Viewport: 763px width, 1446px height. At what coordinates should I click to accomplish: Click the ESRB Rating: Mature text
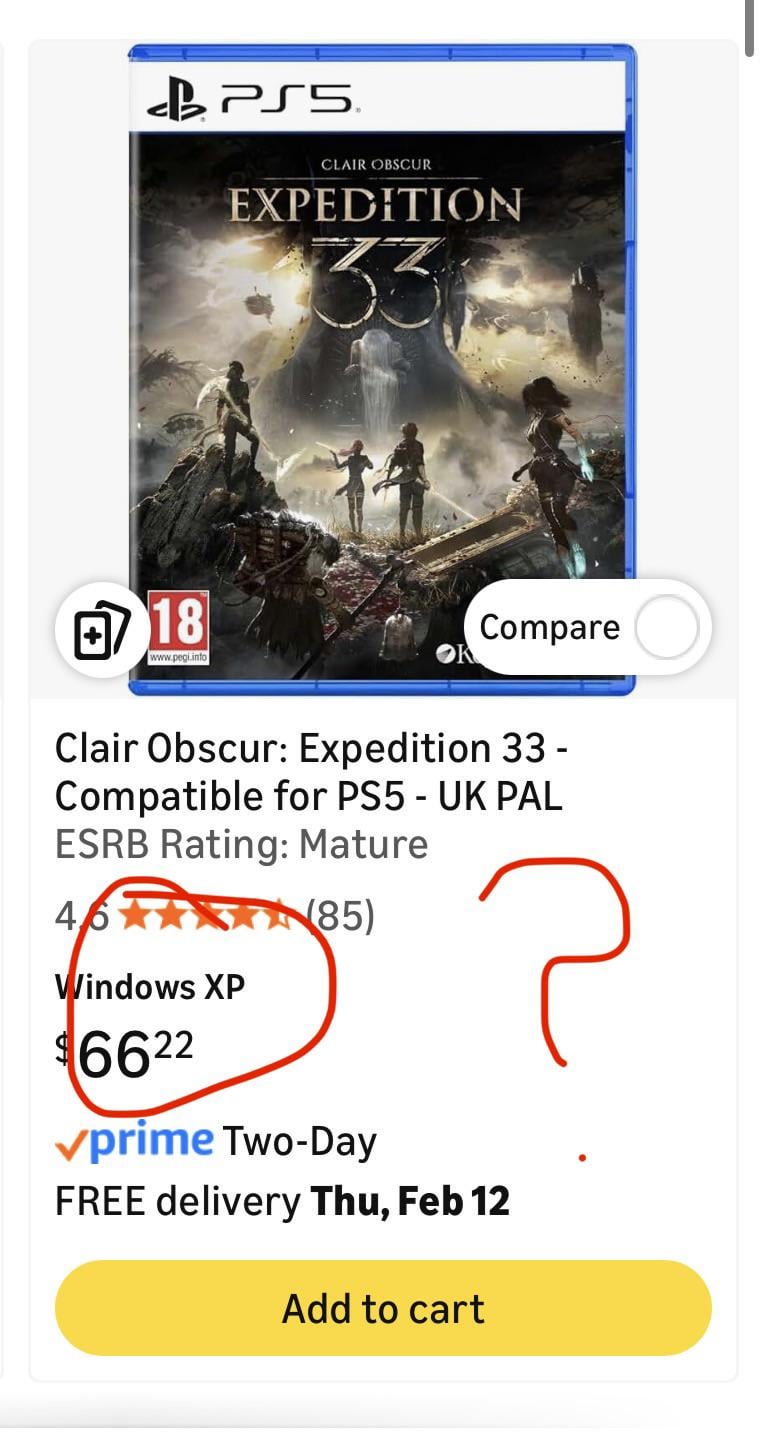coord(241,845)
